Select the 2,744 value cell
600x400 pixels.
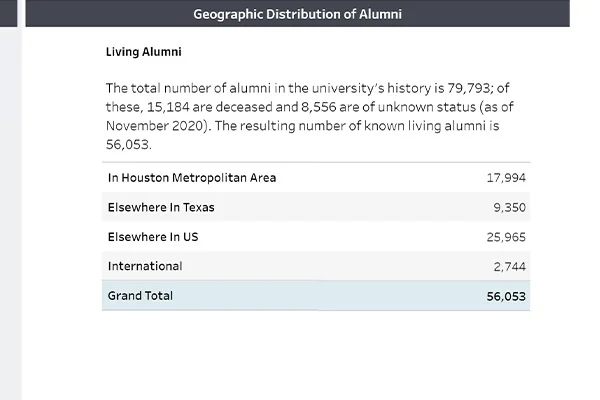(x=510, y=267)
